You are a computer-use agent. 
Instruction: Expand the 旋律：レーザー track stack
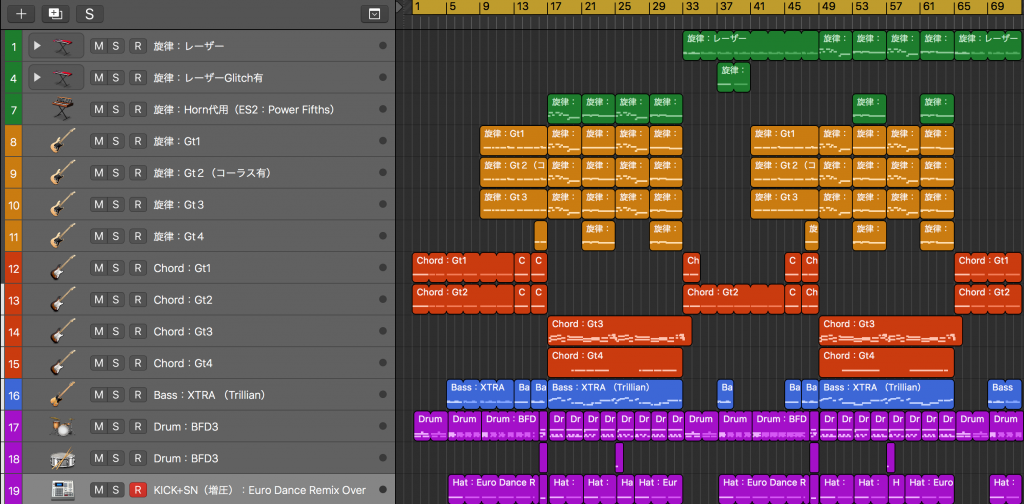(37, 46)
